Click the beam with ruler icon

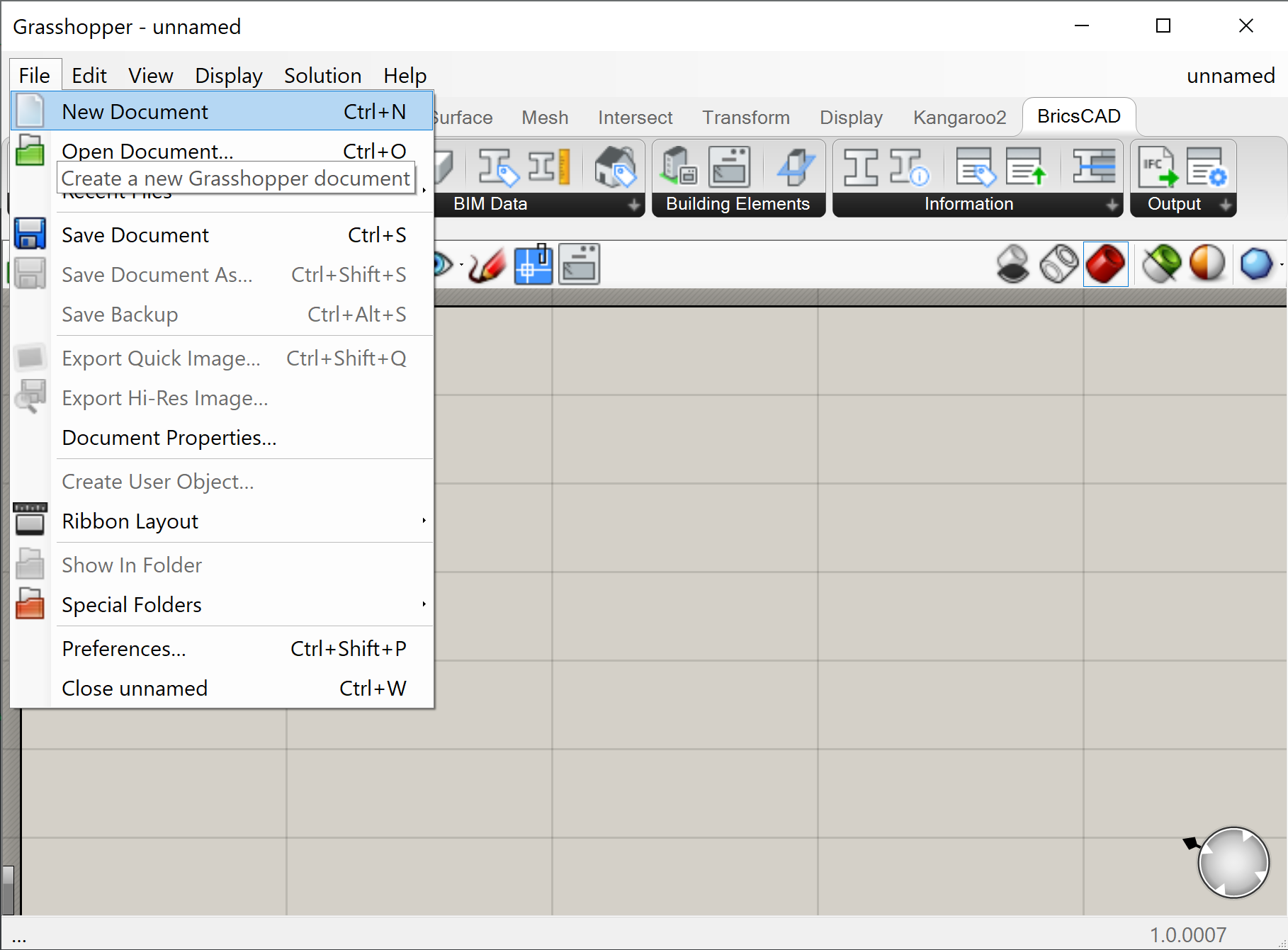click(x=549, y=168)
